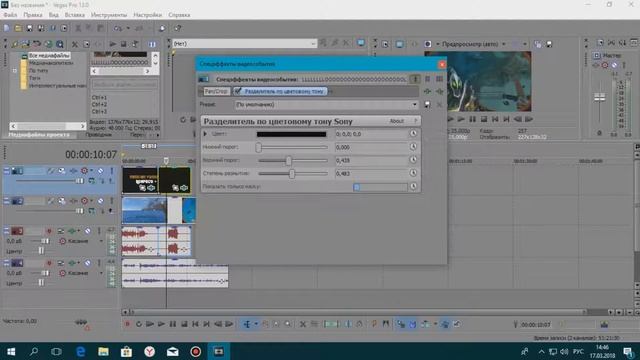The height and width of the screenshot is (360, 640).
Task: Click the animate clock icon for Цвет parameter
Action: (x=413, y=133)
